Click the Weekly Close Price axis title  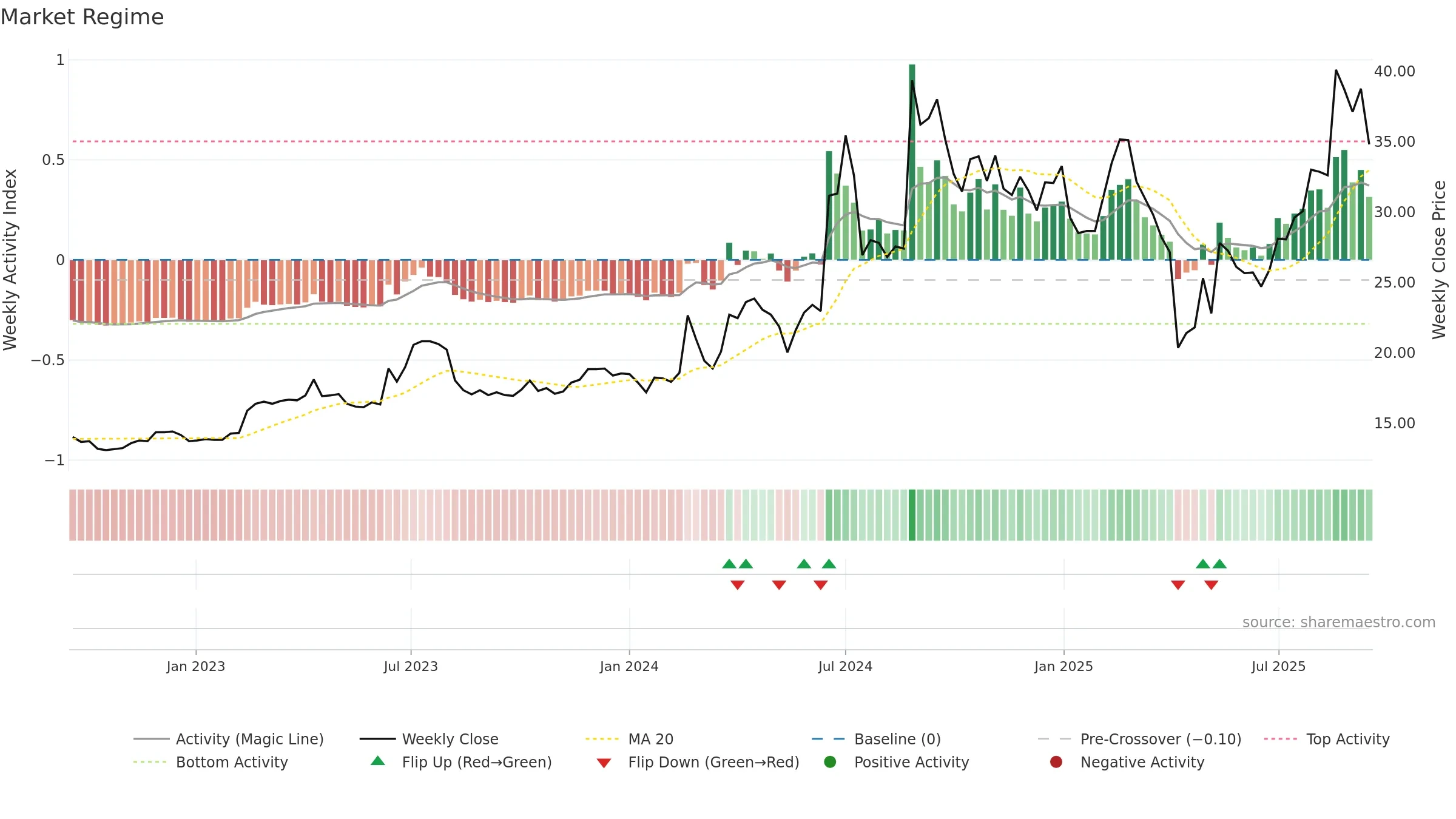1438,260
